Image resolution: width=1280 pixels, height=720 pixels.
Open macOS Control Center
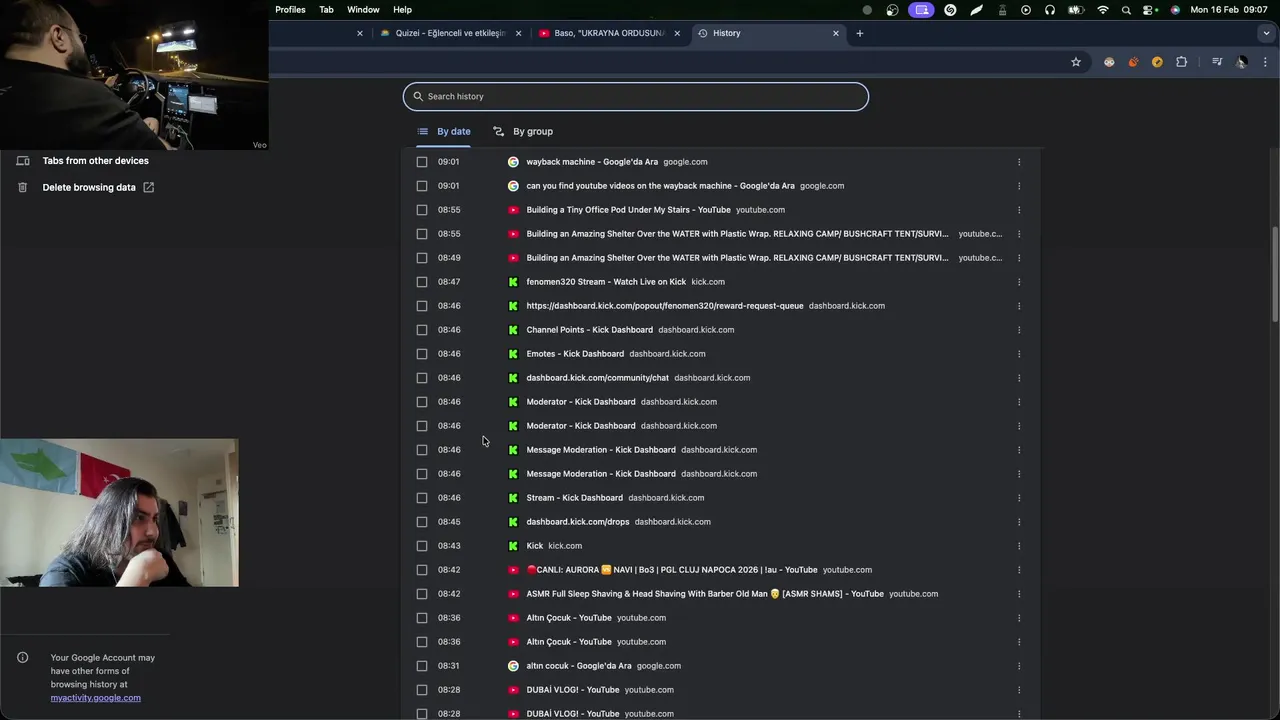[1150, 9]
